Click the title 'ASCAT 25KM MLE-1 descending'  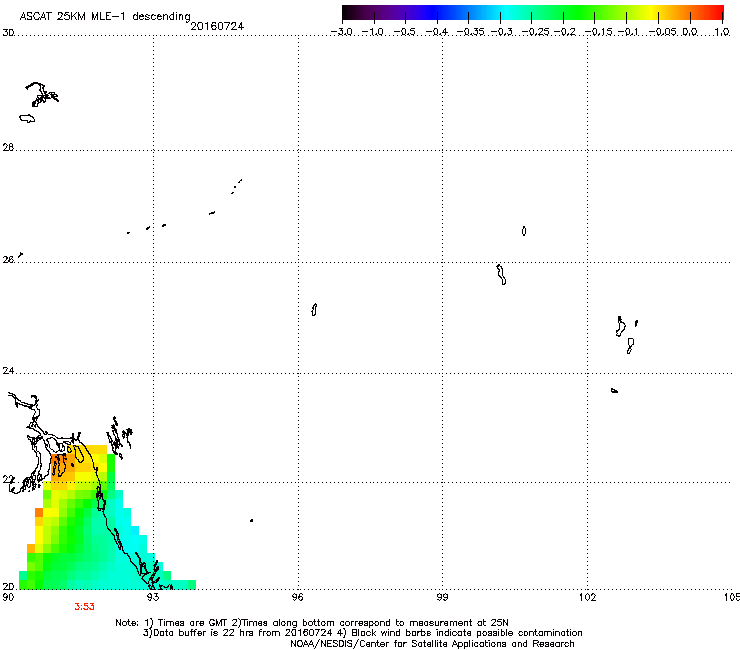click(105, 16)
